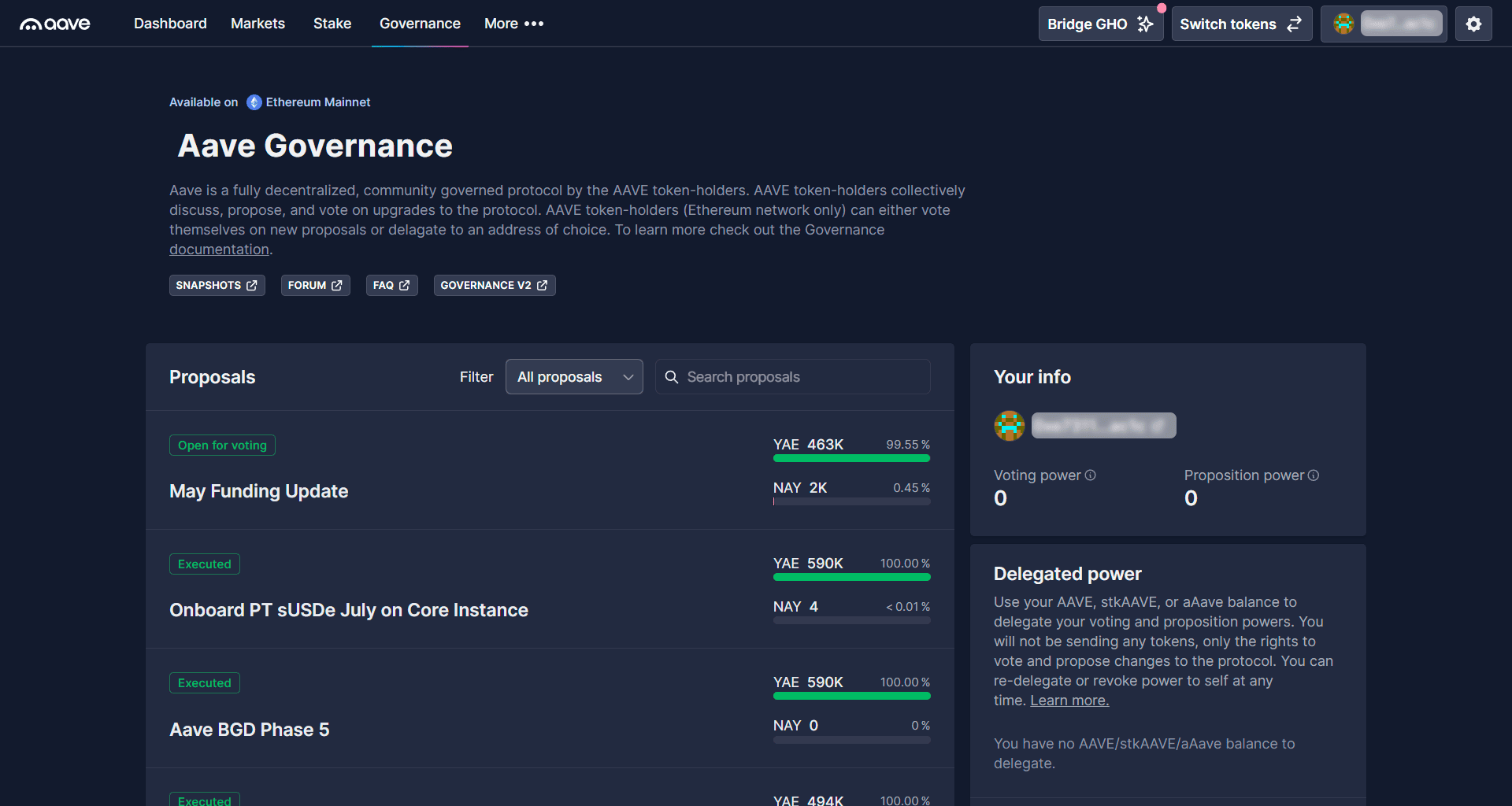Click the 99.55 % YAE percentage
This screenshot has width=1512, height=806.
[x=908, y=445]
